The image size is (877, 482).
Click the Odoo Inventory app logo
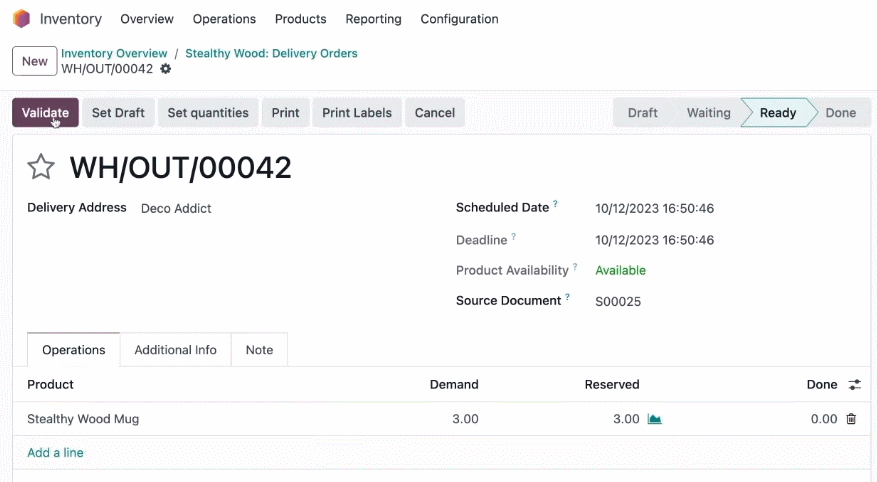[x=21, y=18]
